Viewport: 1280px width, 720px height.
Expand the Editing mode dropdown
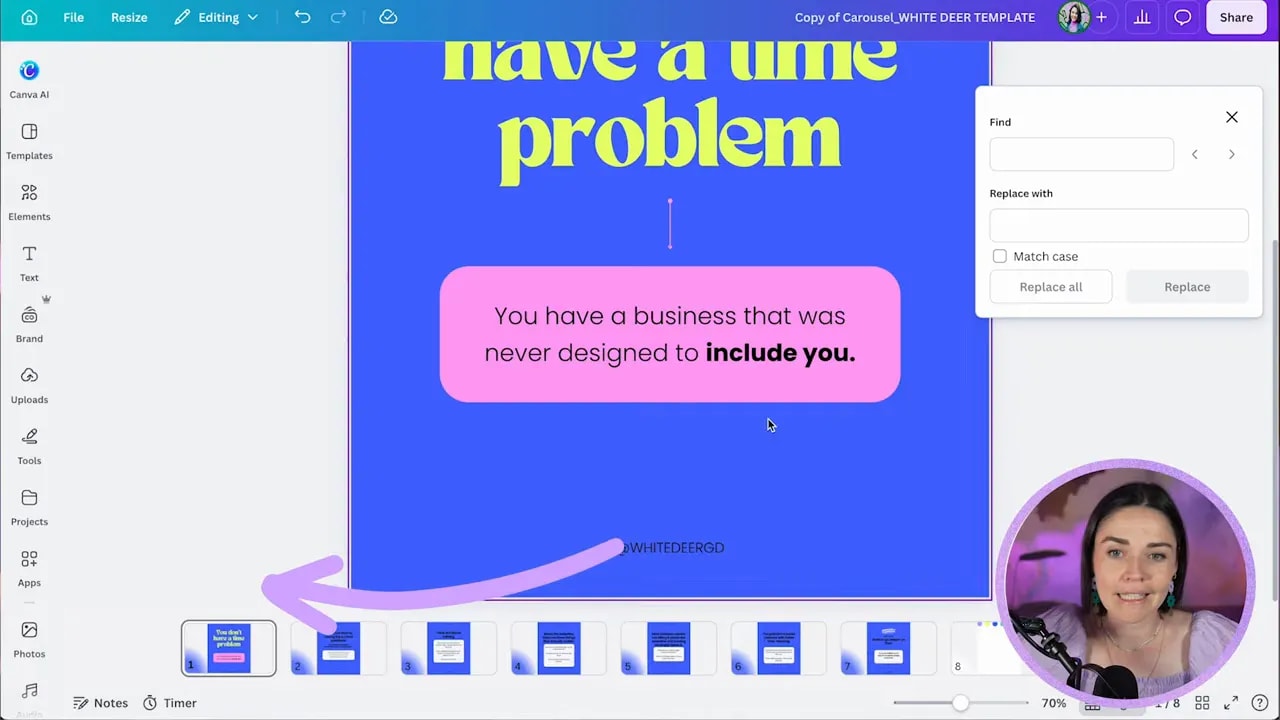point(216,17)
